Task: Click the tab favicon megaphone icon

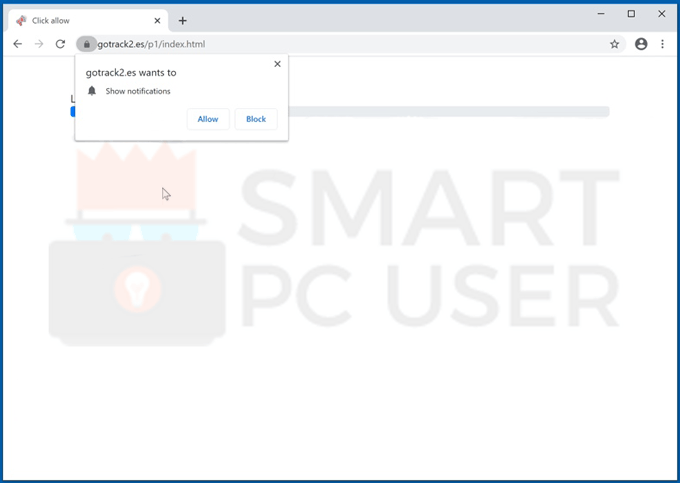Action: (21, 20)
